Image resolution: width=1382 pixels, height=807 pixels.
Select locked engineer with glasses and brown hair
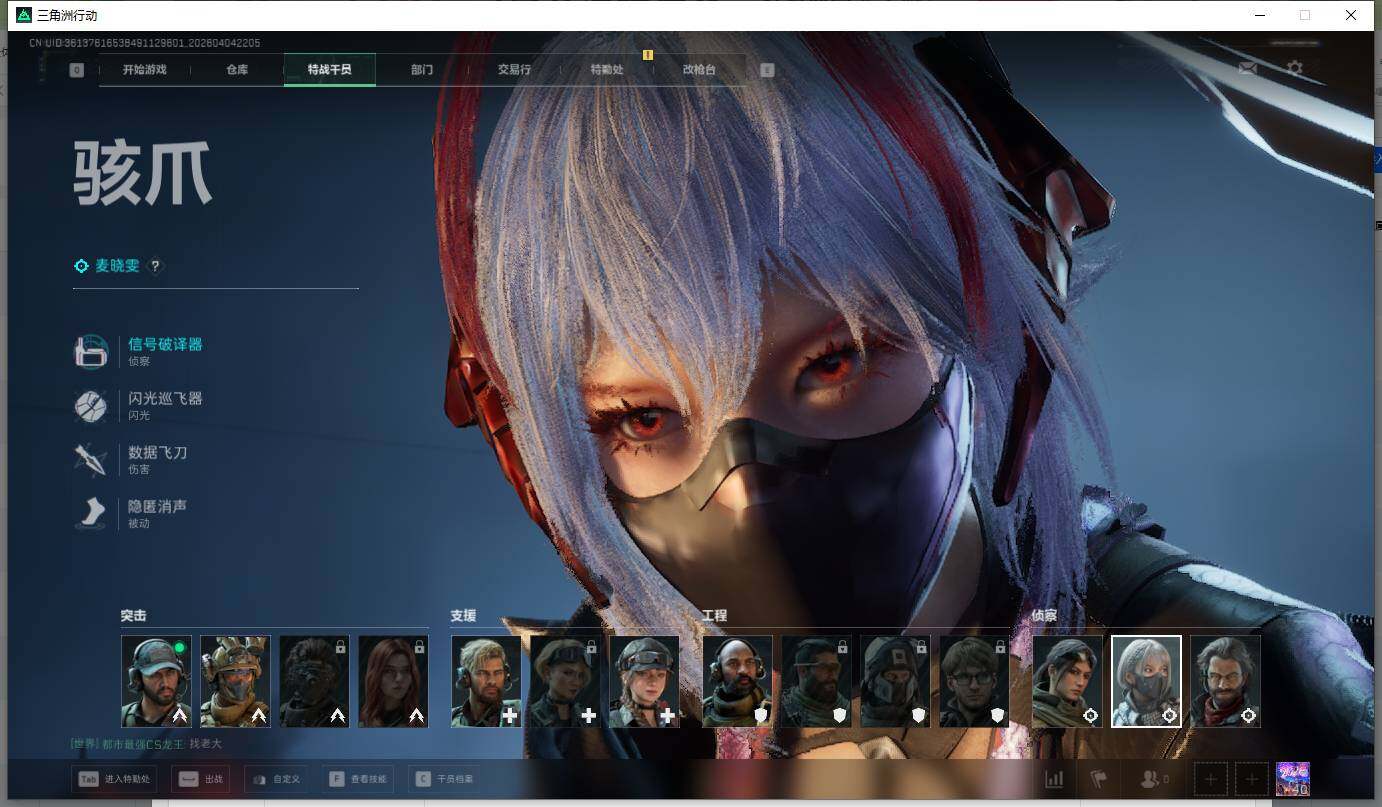pos(975,681)
